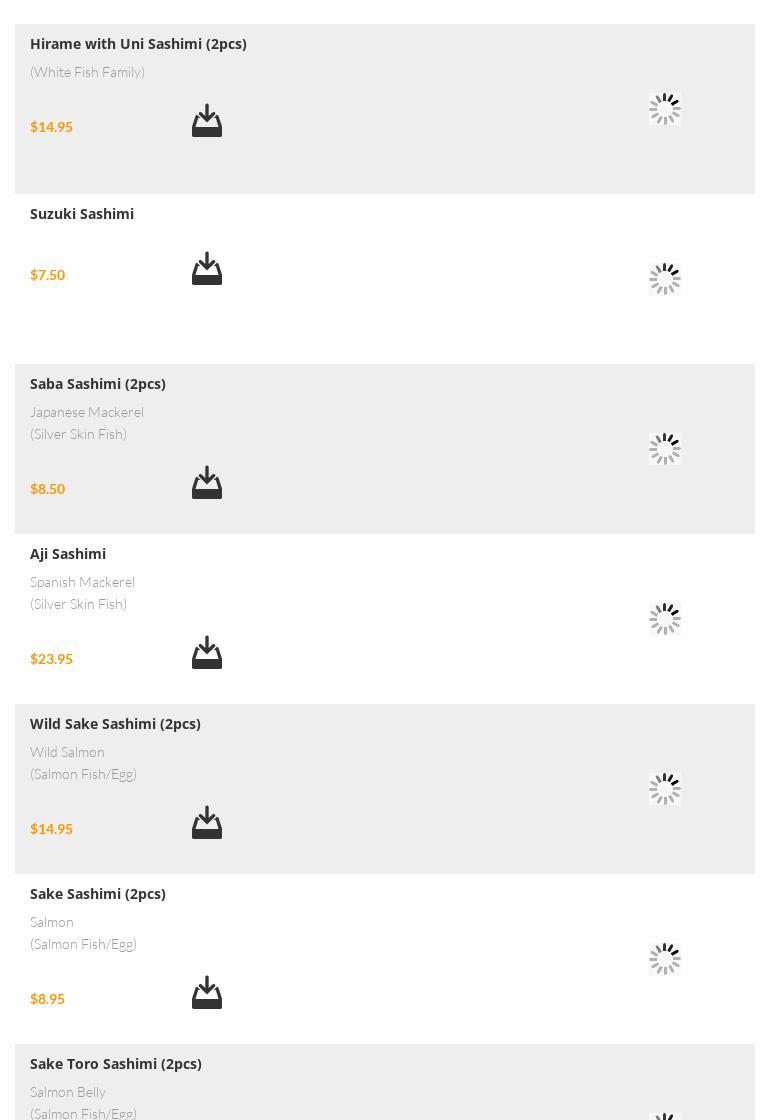
Task: Open the Saba Sashimi (2pcs) title
Action: point(98,384)
